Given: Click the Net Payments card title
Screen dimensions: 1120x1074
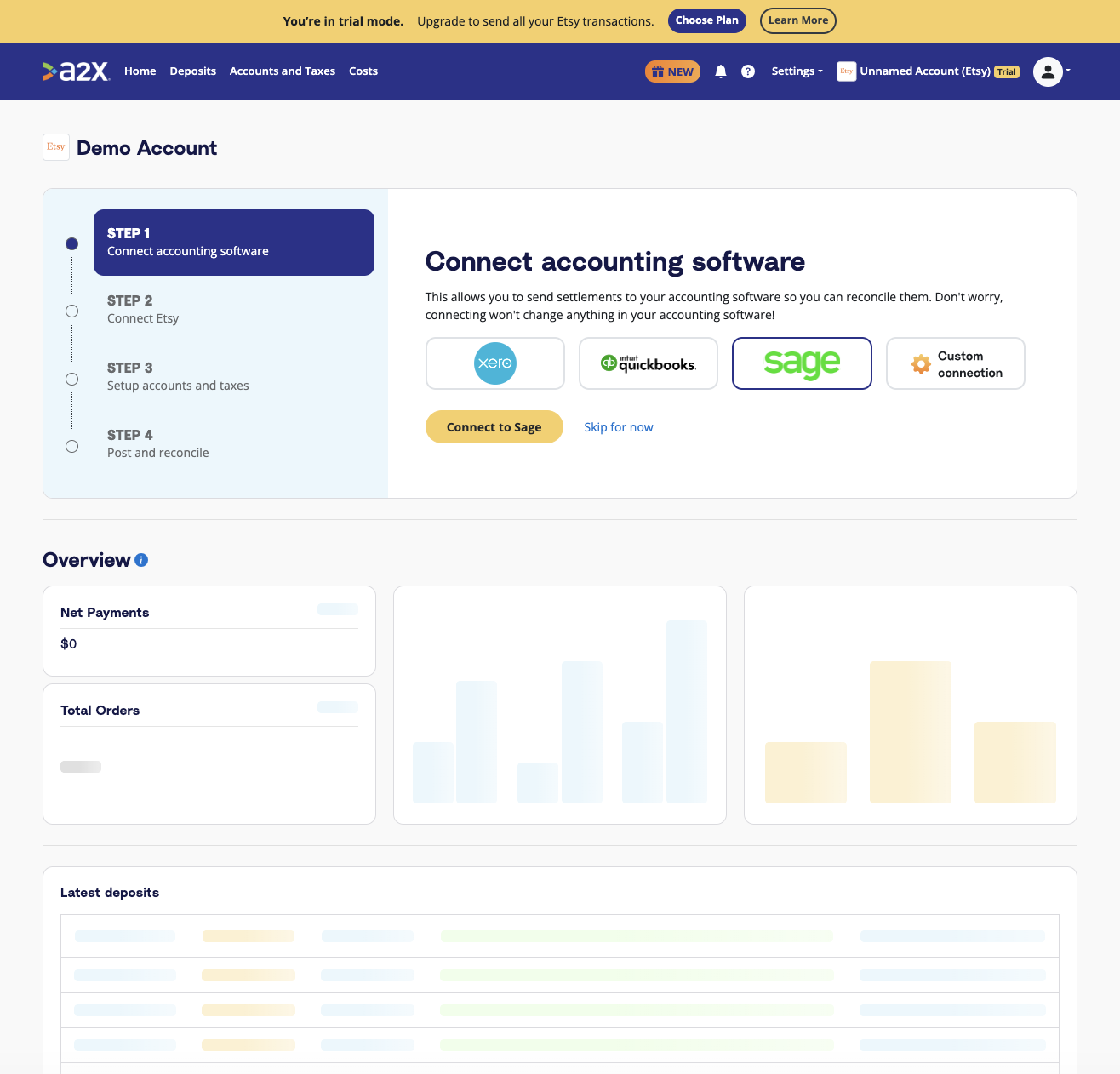Looking at the screenshot, I should click(105, 613).
